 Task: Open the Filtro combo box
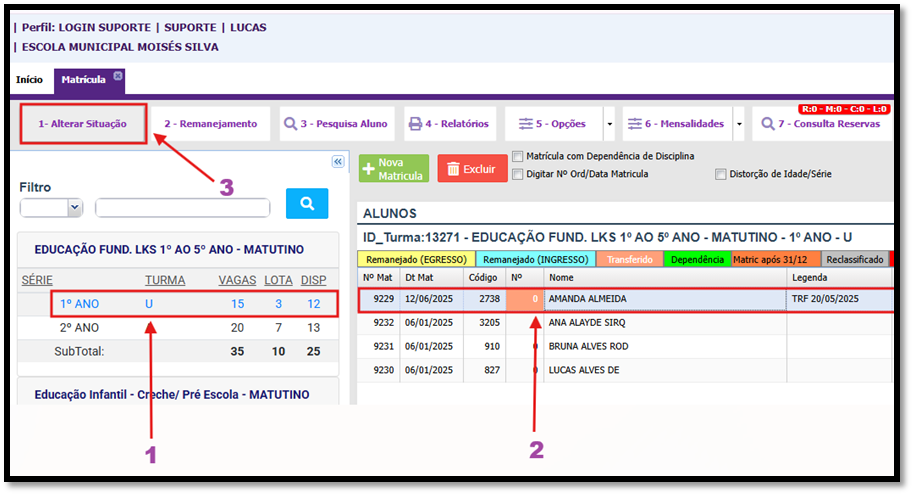52,207
